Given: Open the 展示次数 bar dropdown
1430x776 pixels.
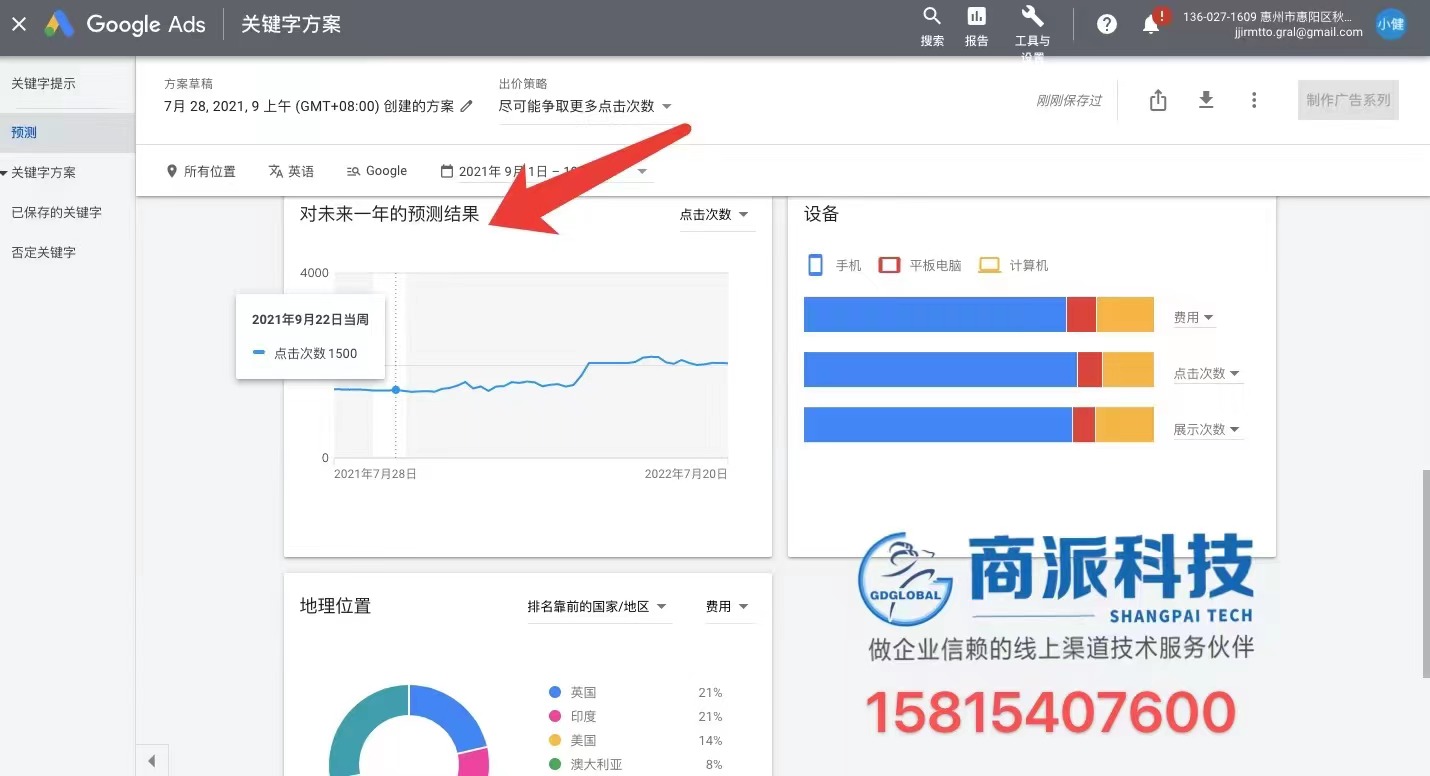Looking at the screenshot, I should 1207,429.
